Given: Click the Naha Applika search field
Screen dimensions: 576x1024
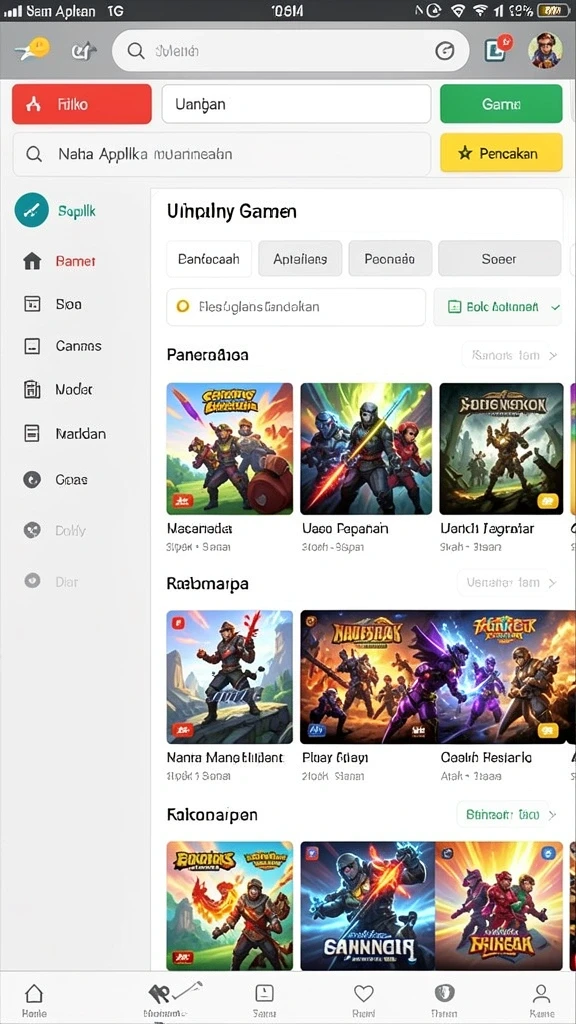Looking at the screenshot, I should coord(222,154).
